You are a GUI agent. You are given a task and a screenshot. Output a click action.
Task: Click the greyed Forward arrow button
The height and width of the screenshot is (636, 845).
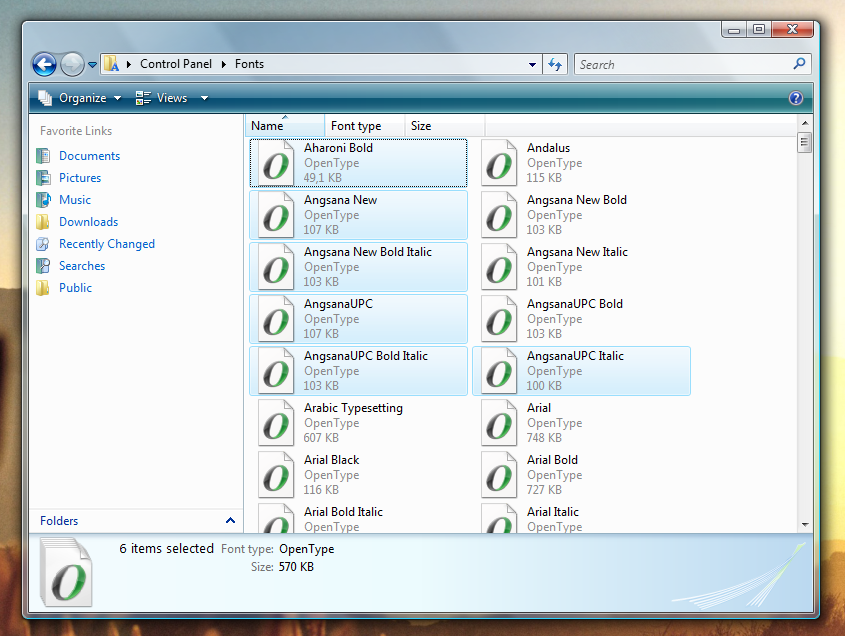pyautogui.click(x=72, y=65)
